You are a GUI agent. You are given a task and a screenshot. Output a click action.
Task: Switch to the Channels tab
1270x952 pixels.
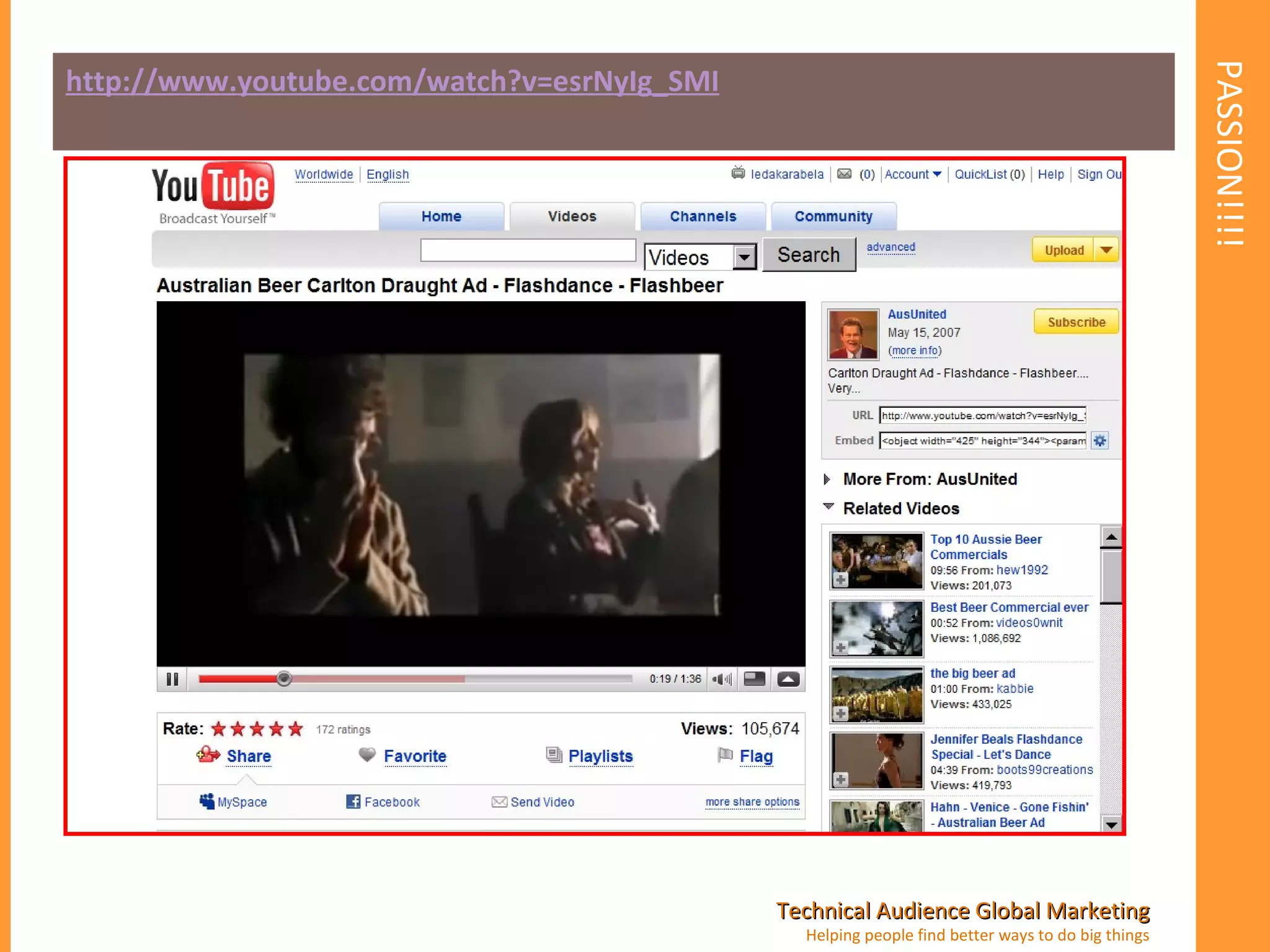703,216
